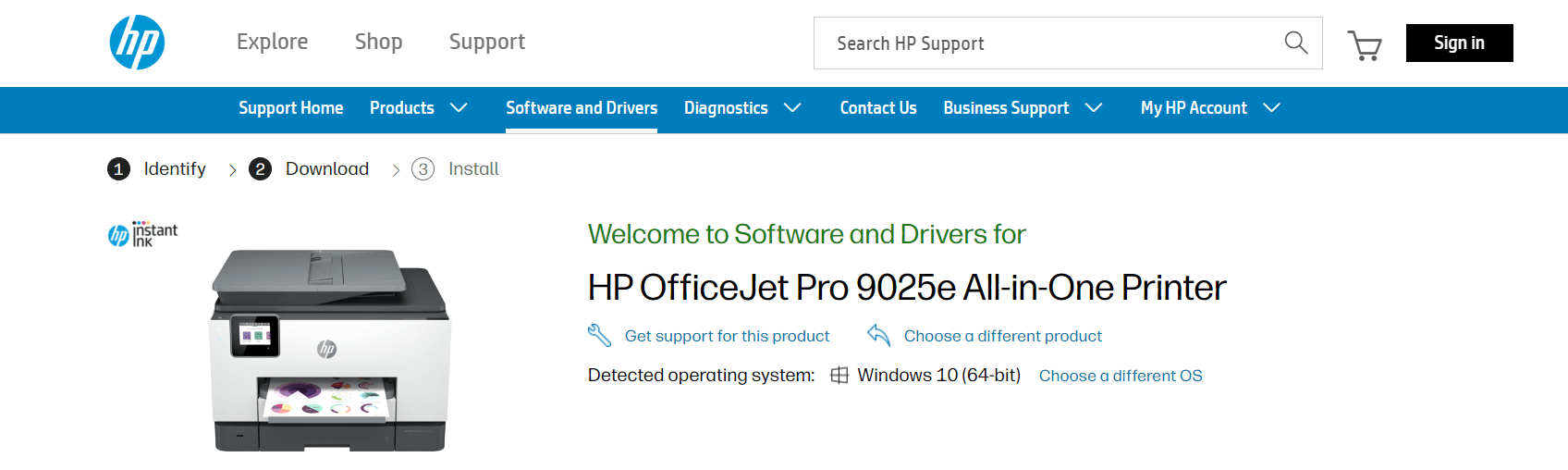This screenshot has height=470, width=1568.
Task: Click the Windows 10 (64-bit) text
Action: click(x=938, y=375)
